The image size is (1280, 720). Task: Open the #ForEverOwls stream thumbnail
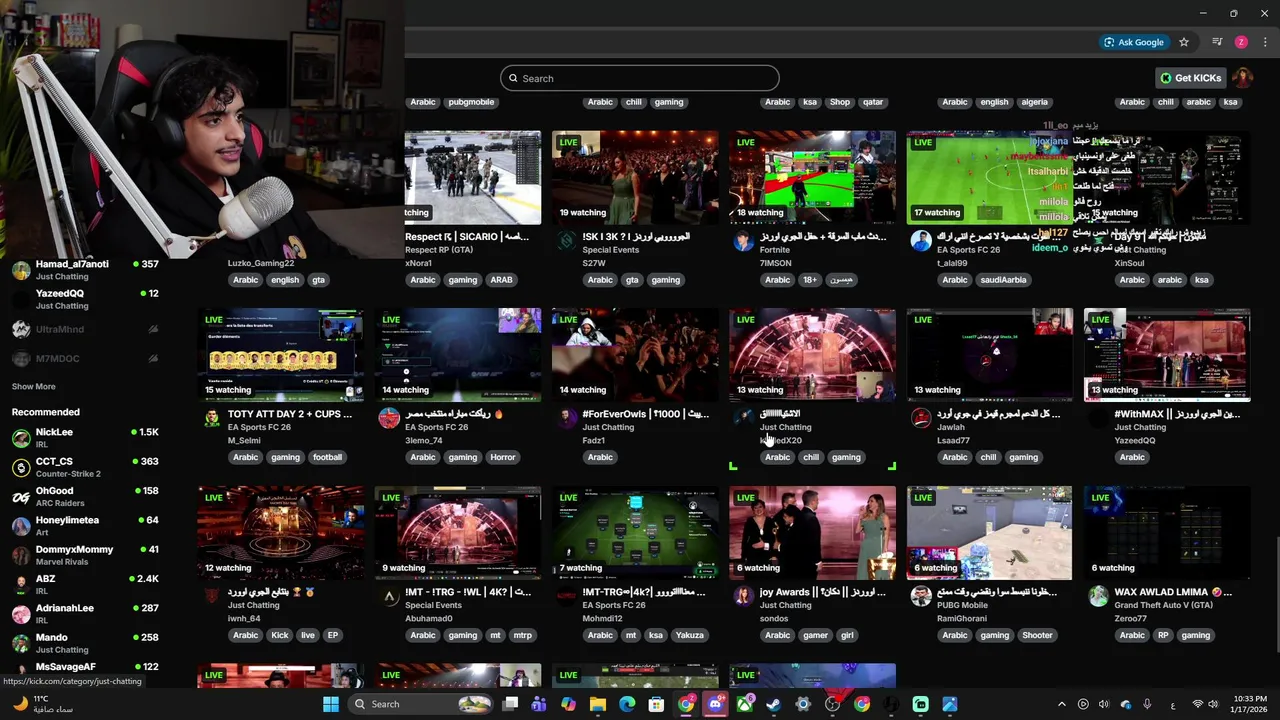point(635,355)
